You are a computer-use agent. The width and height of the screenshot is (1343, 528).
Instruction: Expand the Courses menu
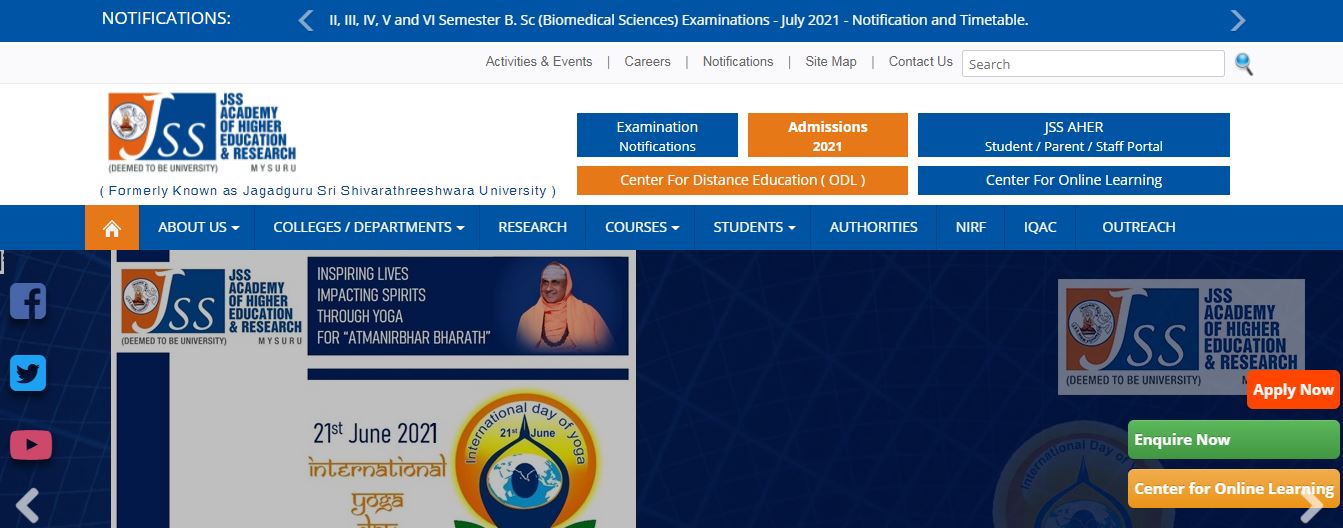[x=642, y=227]
